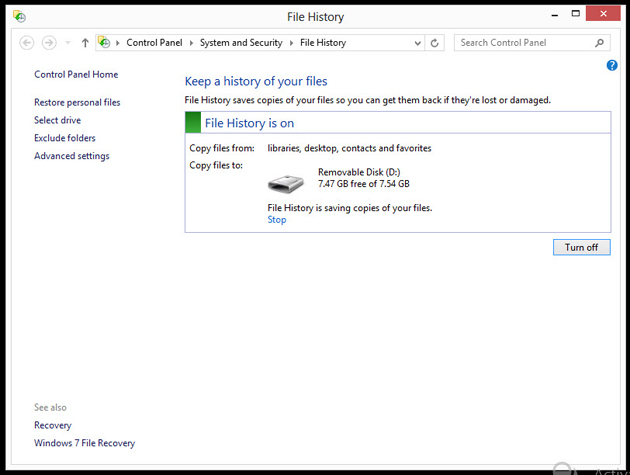Viewport: 630px width, 475px height.
Task: Go up one level with the Up arrow
Action: [x=85, y=43]
